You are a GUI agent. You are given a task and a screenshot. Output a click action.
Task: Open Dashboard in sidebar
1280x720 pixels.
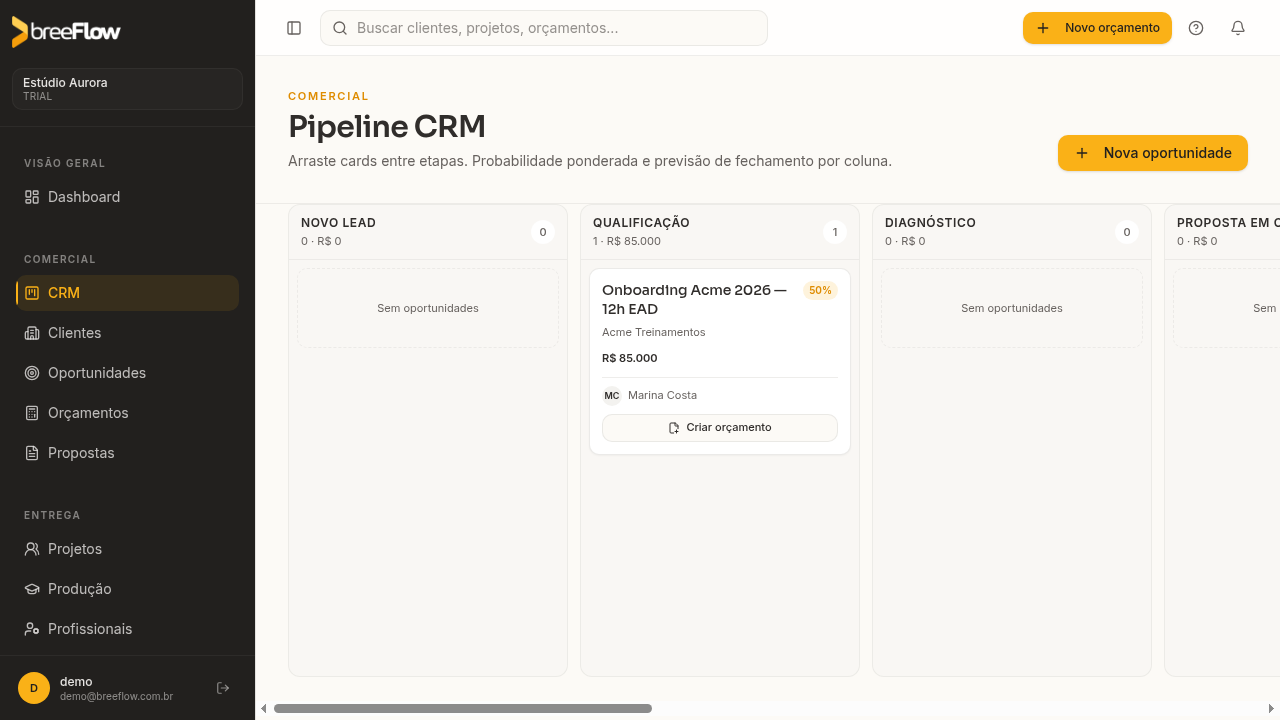(127, 197)
